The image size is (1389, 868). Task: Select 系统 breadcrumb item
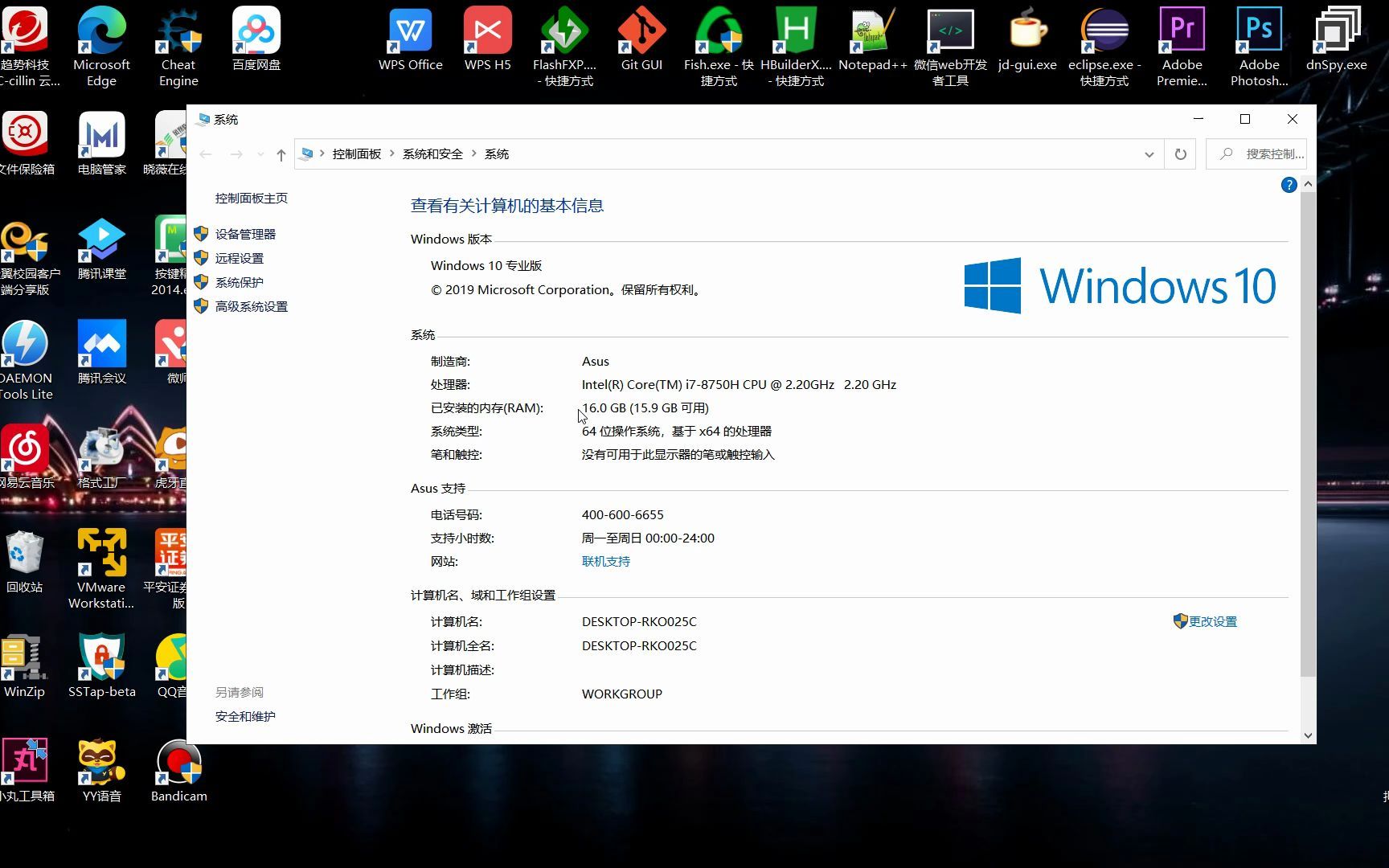point(497,154)
